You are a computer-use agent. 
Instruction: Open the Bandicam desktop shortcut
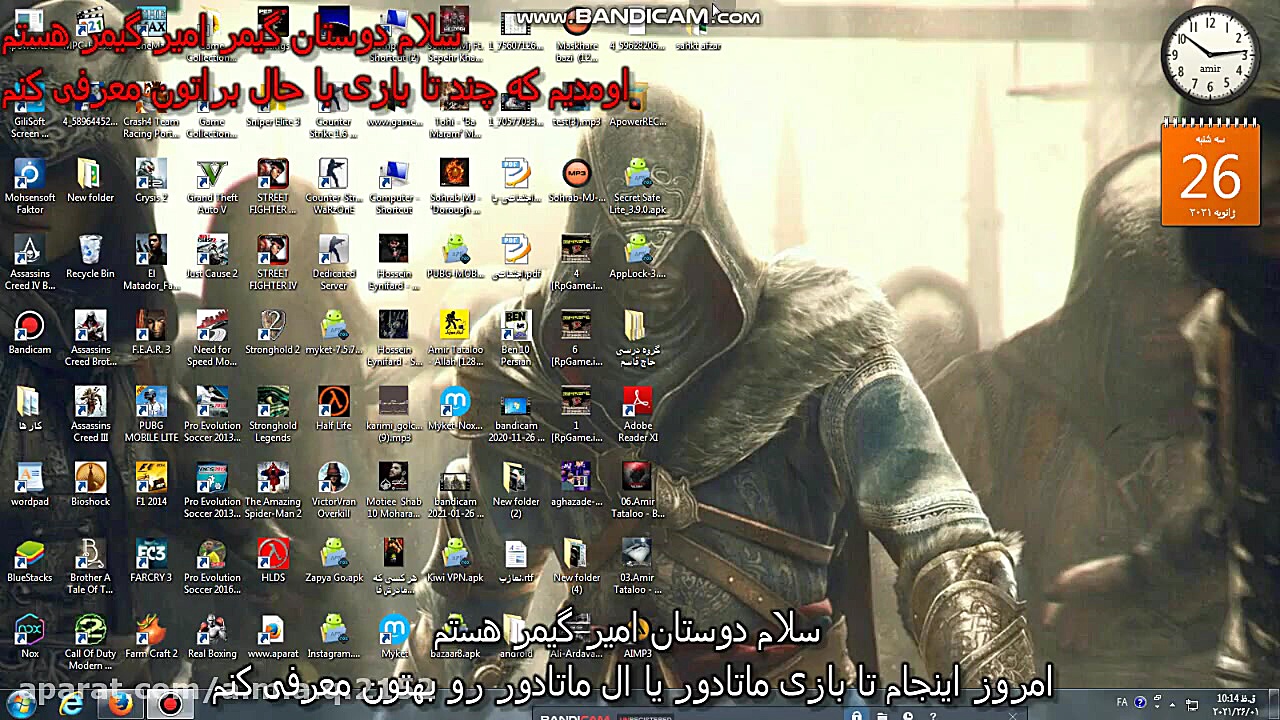[x=30, y=333]
